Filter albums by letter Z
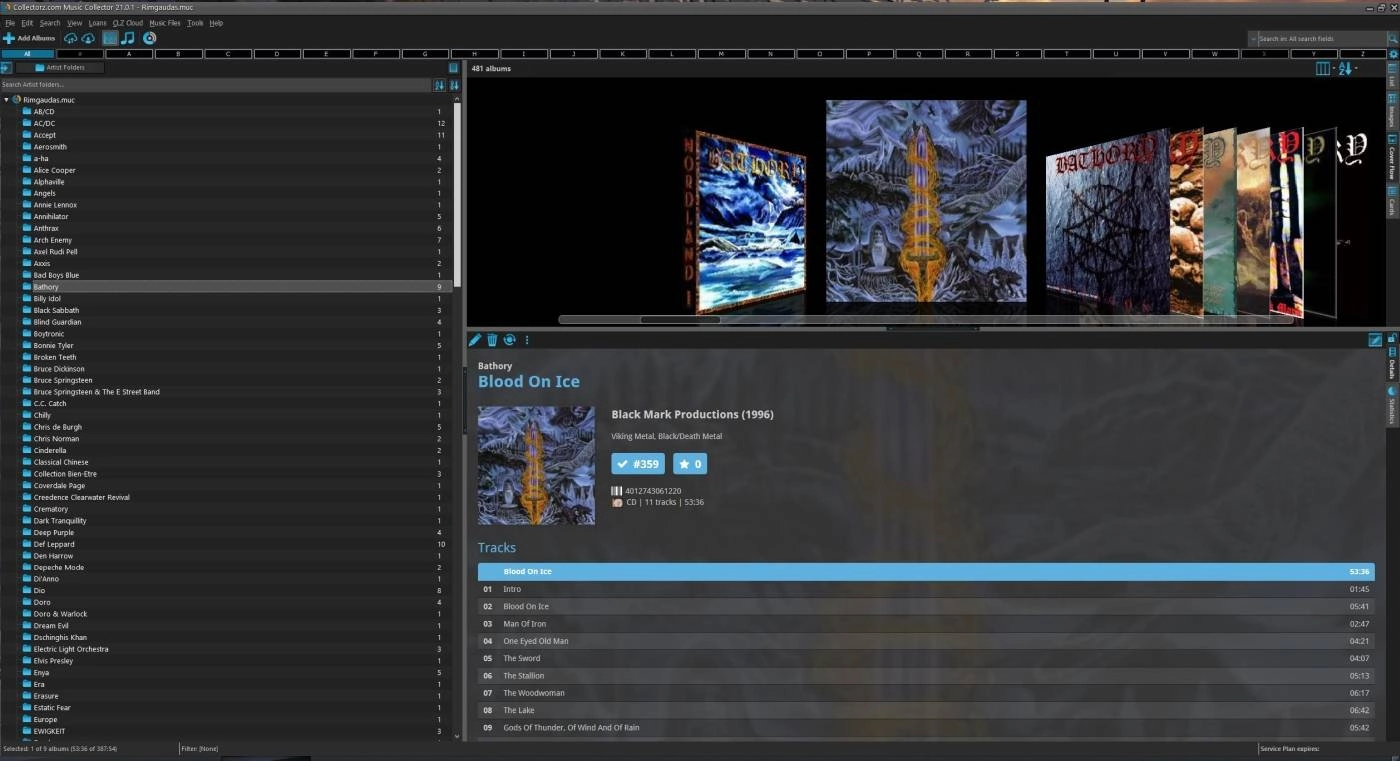1400x761 pixels. click(1364, 54)
